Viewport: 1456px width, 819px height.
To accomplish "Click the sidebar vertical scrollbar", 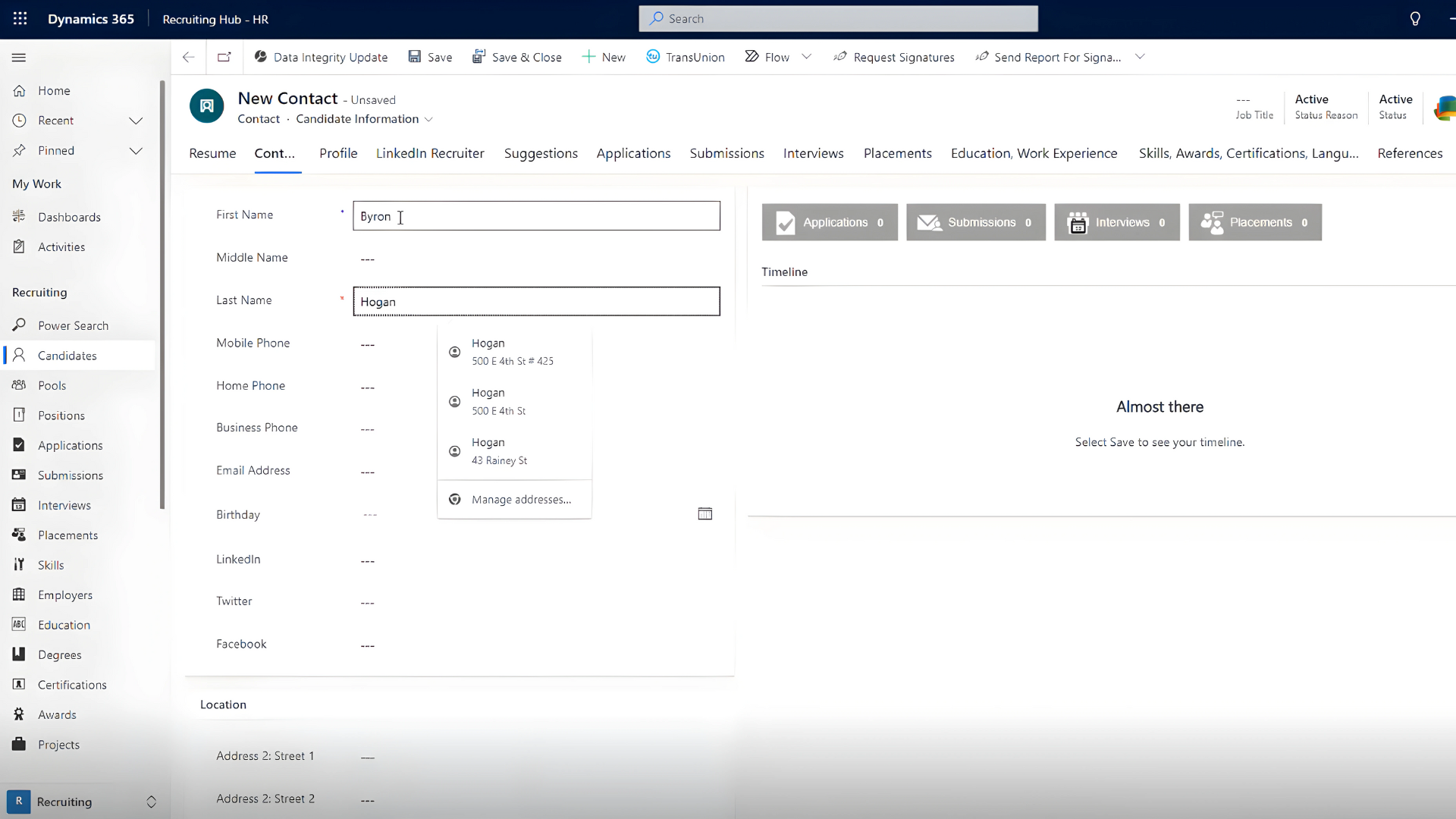I will pos(162,294).
